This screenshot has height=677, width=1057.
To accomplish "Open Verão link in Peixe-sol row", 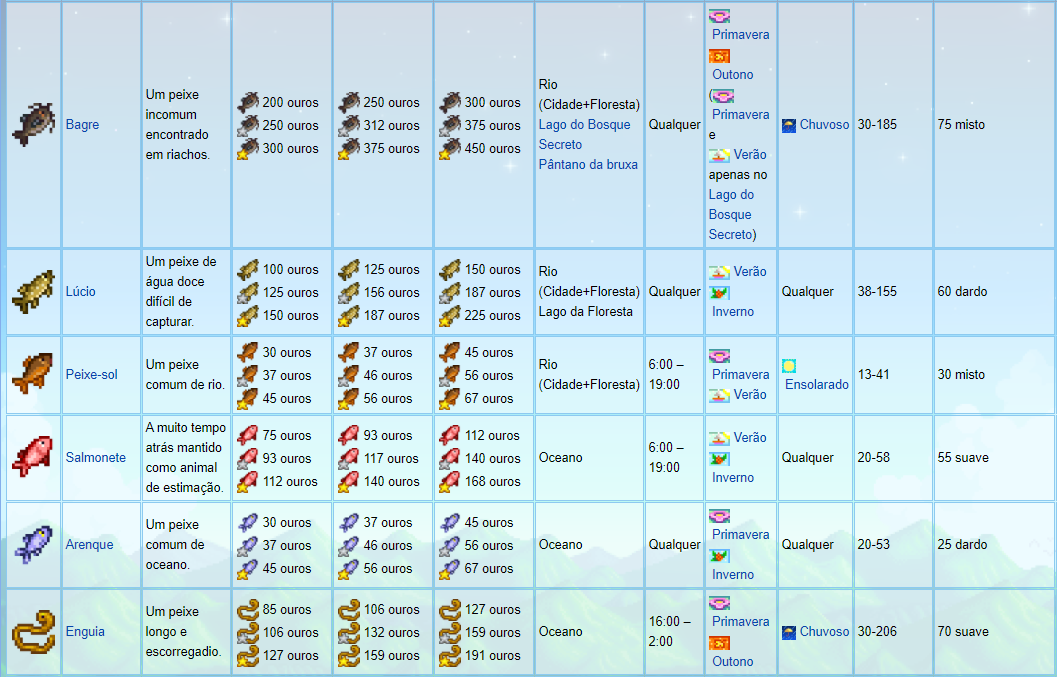I will coord(750,394).
